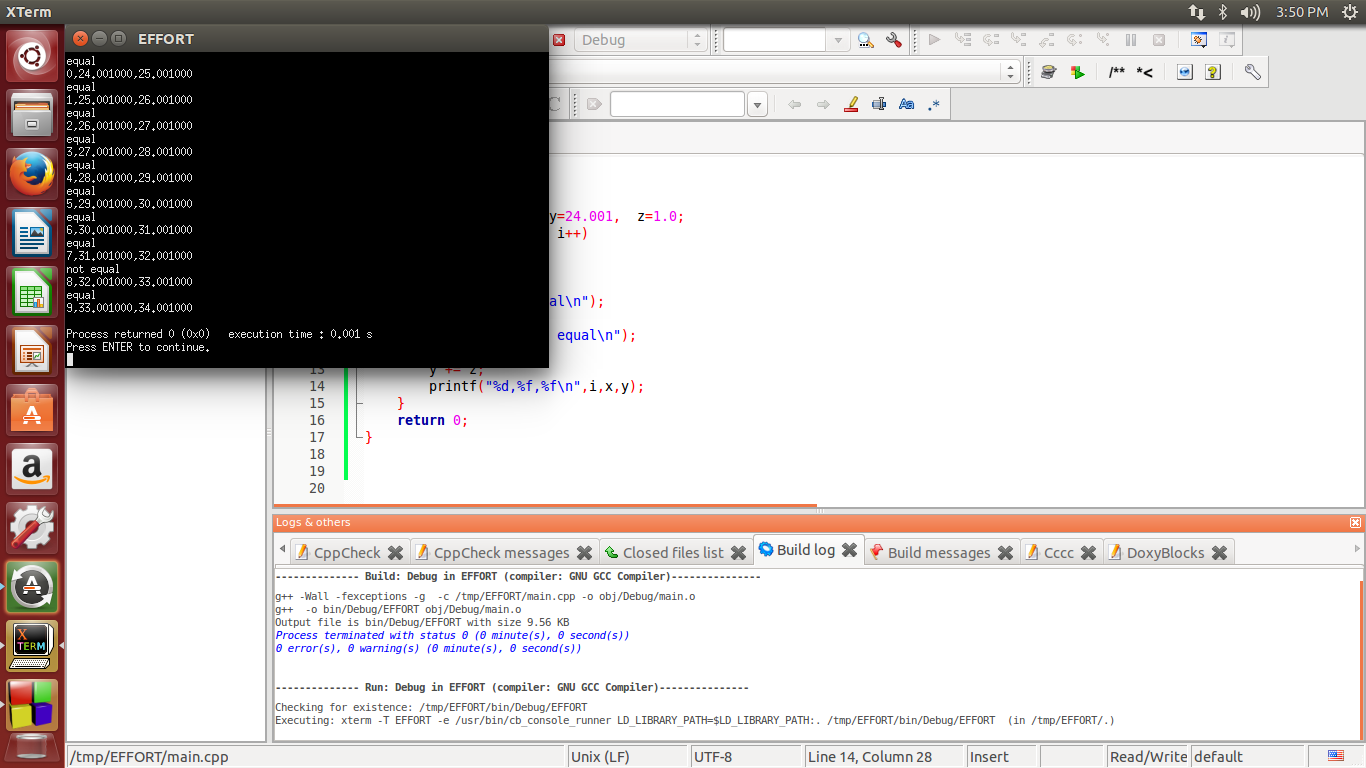Click inside the toolbar search text field
The width and height of the screenshot is (1366, 768).
(776, 40)
